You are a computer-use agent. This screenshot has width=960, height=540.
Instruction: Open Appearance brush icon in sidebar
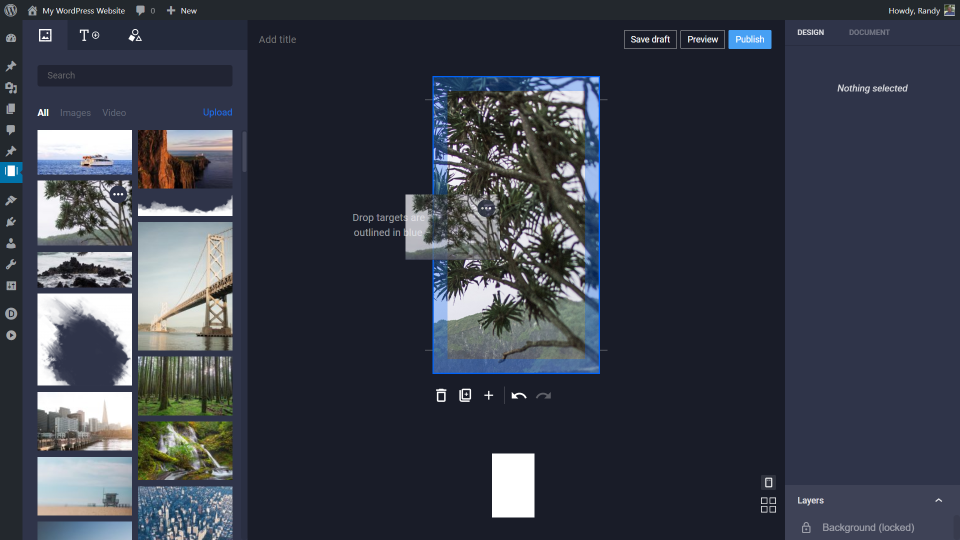tap(11, 200)
